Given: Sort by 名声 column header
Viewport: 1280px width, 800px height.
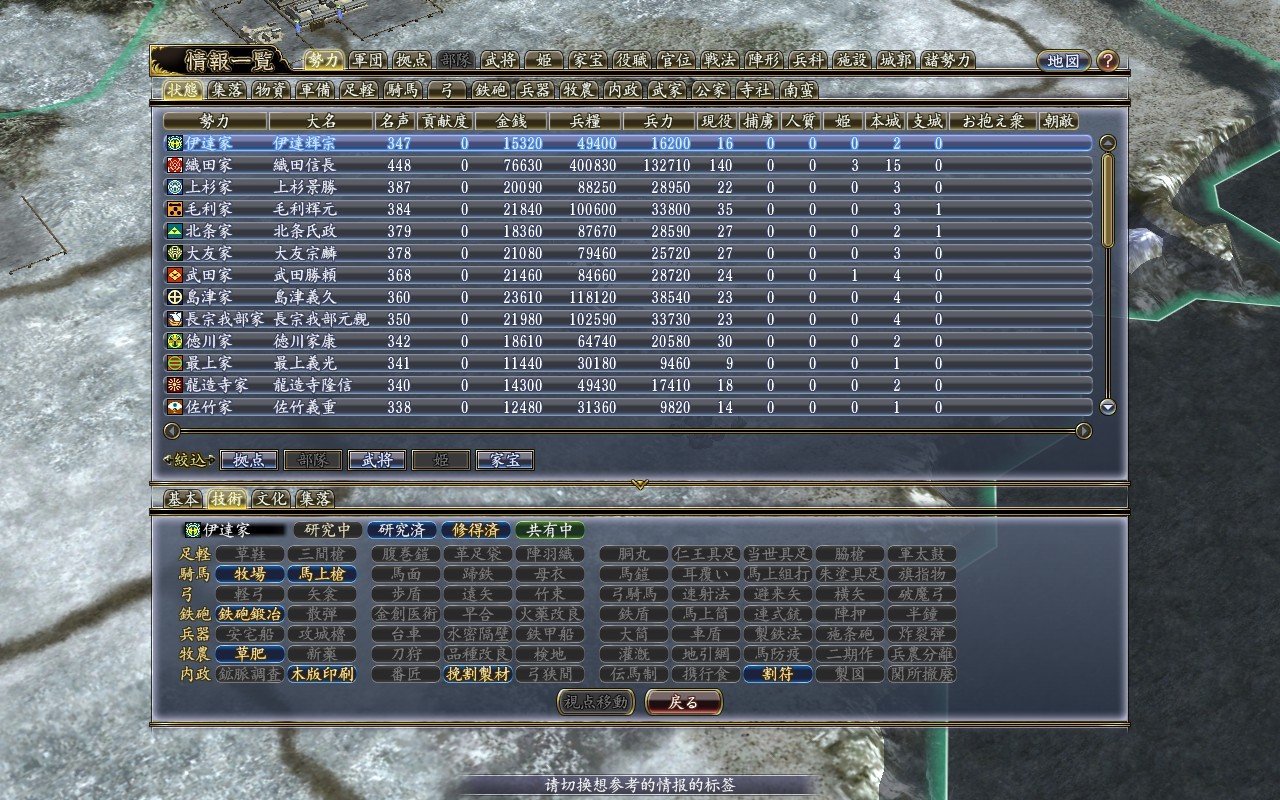Looking at the screenshot, I should point(393,120).
